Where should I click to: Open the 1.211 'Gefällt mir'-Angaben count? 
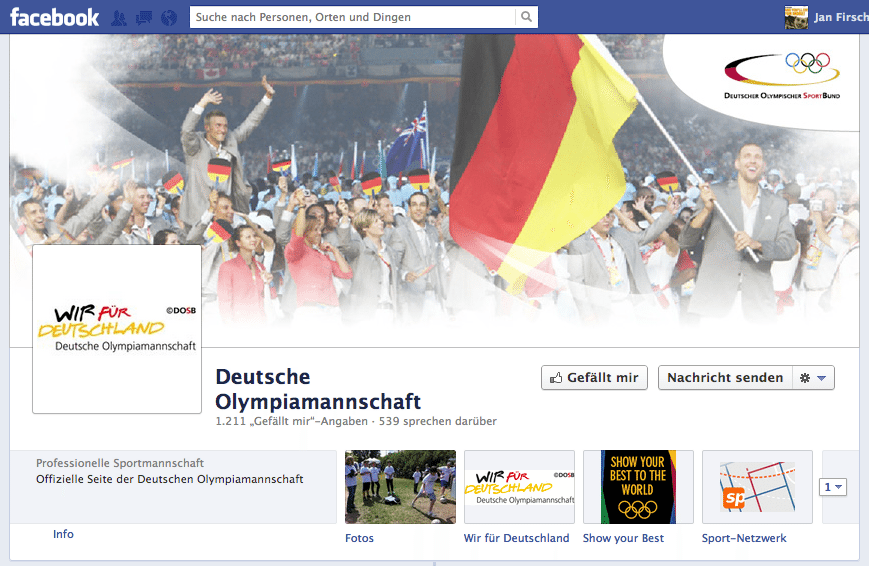click(292, 421)
